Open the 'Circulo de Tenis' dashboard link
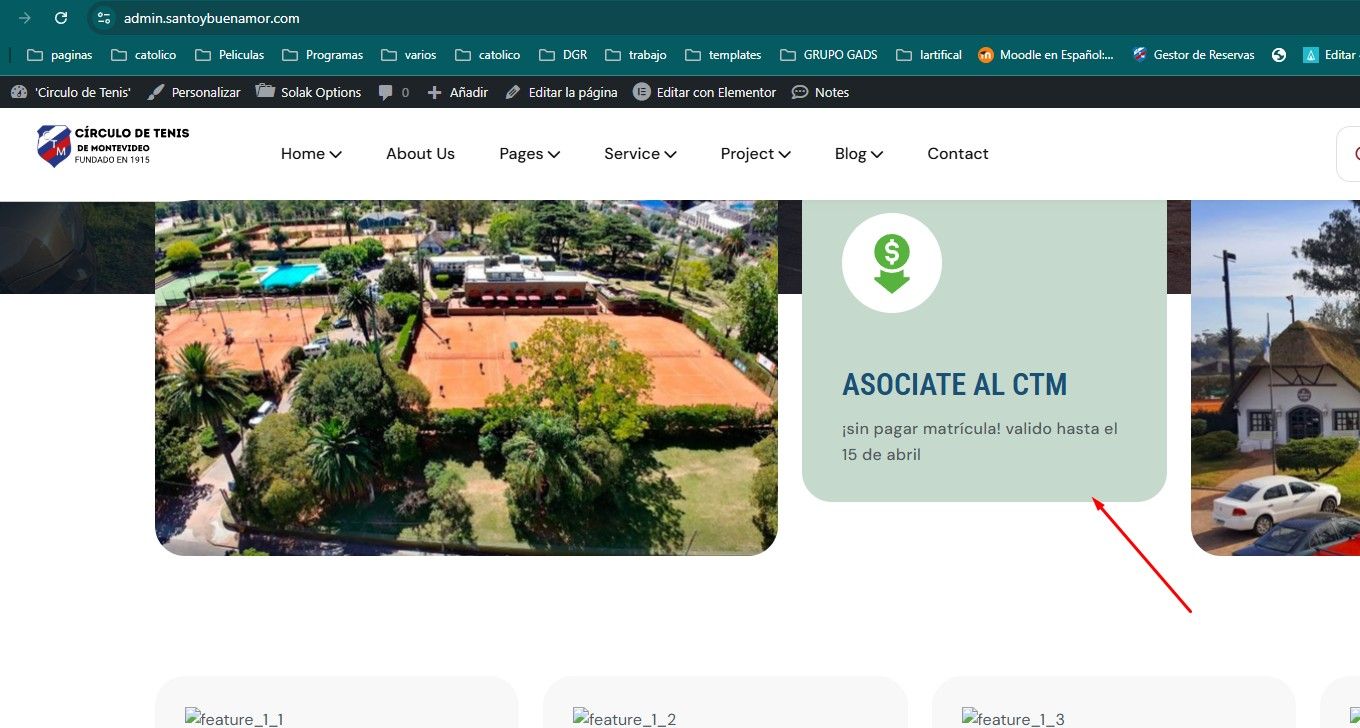 tap(71, 92)
